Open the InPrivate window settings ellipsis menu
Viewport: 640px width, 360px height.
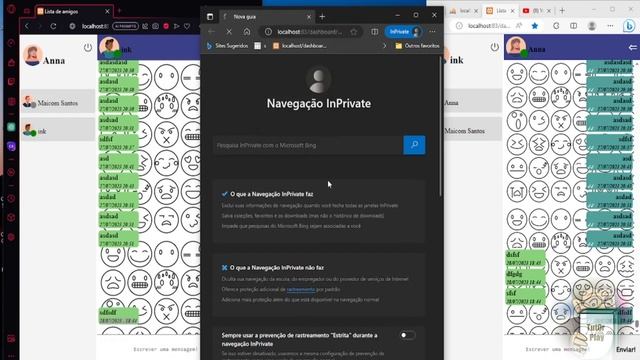(x=432, y=31)
